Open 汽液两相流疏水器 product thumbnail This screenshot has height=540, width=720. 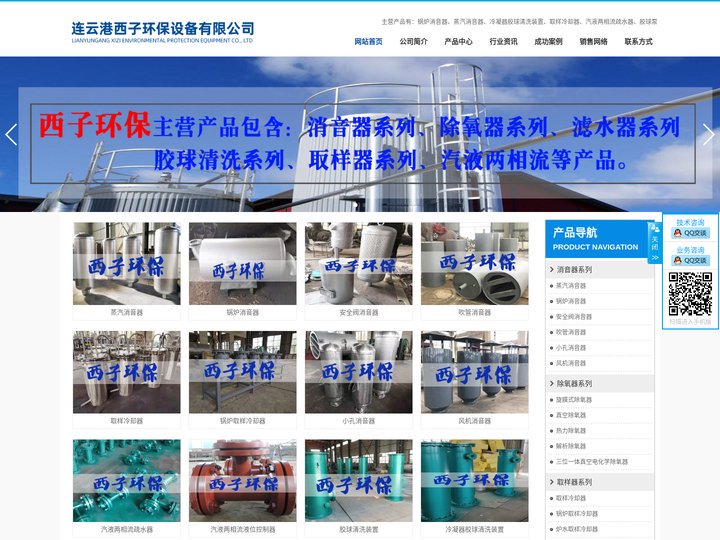pyautogui.click(x=127, y=480)
